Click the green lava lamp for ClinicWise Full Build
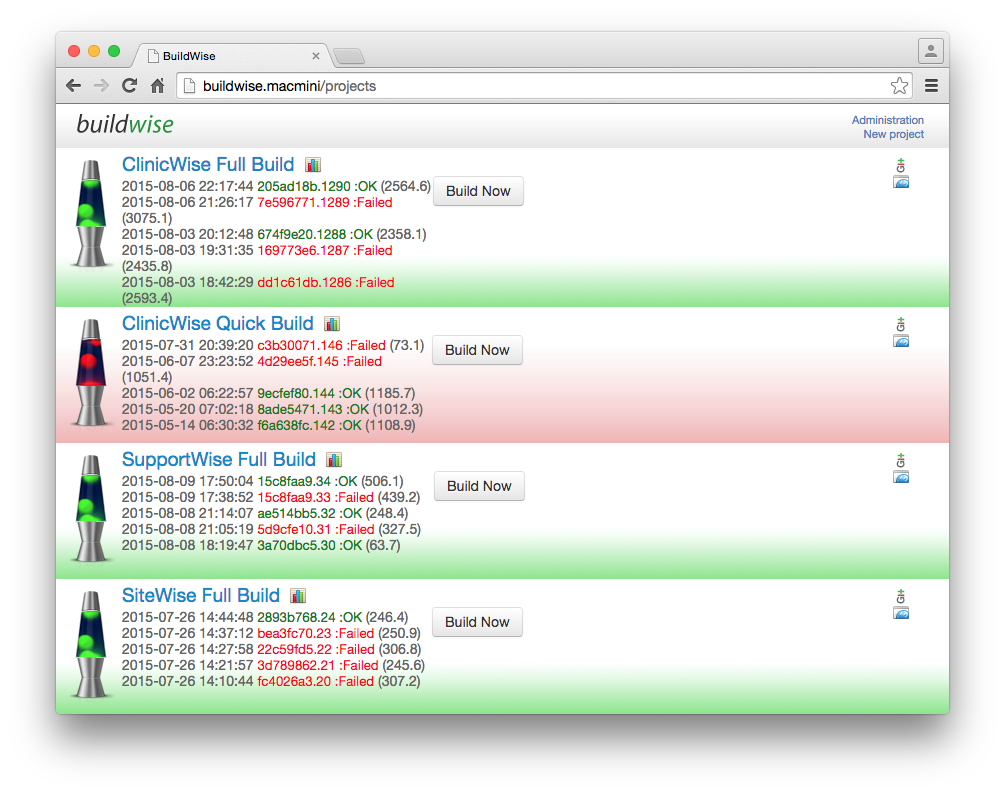Screen dimensions: 1005x794 point(91,215)
